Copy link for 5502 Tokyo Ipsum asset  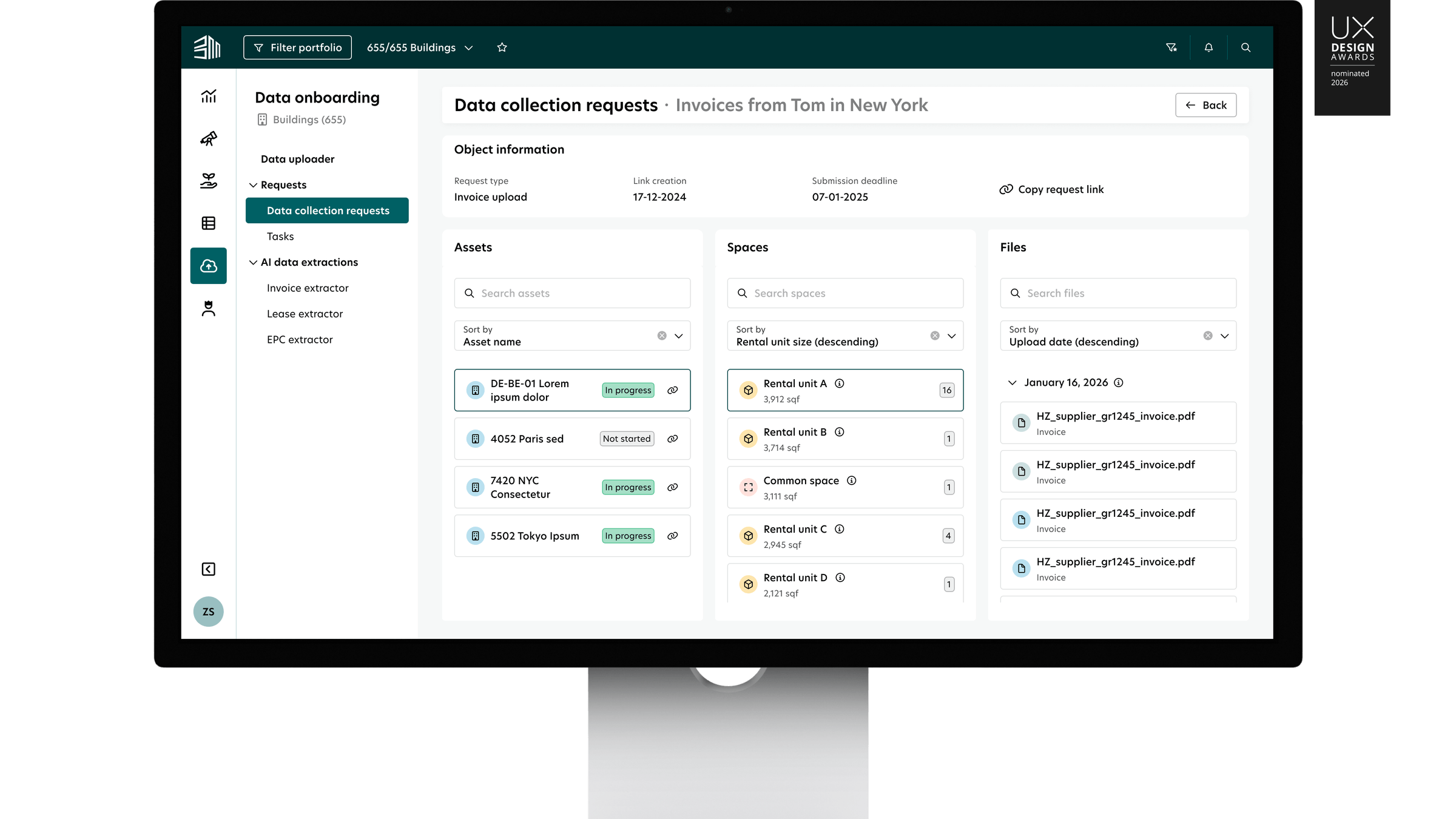tap(673, 536)
